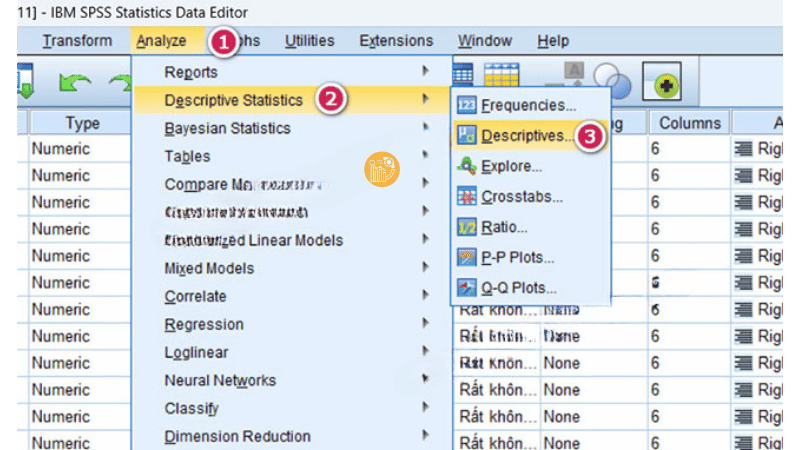This screenshot has width=800, height=450.
Task: Click the Crosstabs item icon
Action: coord(466,196)
